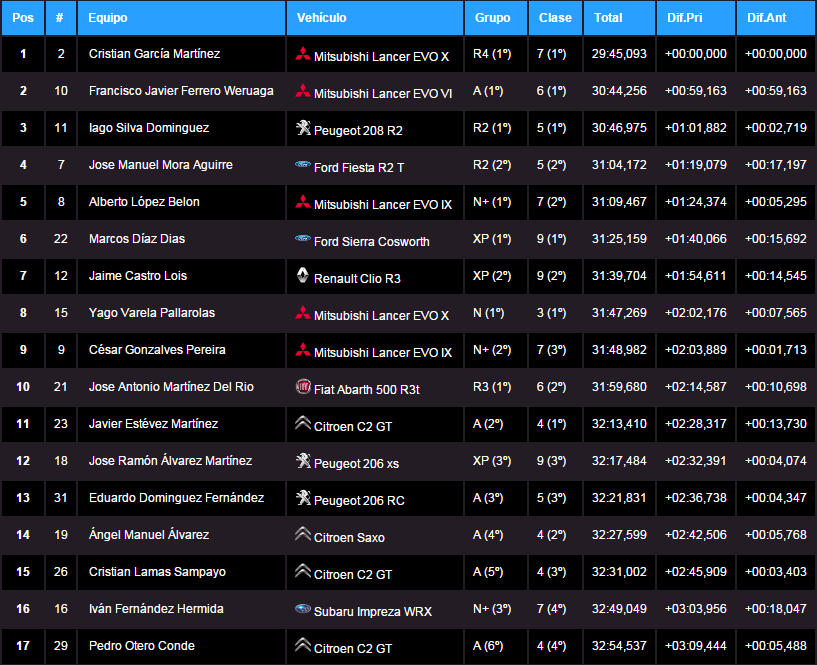Select the "Equipo" column header
Viewport: 817px width, 665px height.
click(181, 18)
